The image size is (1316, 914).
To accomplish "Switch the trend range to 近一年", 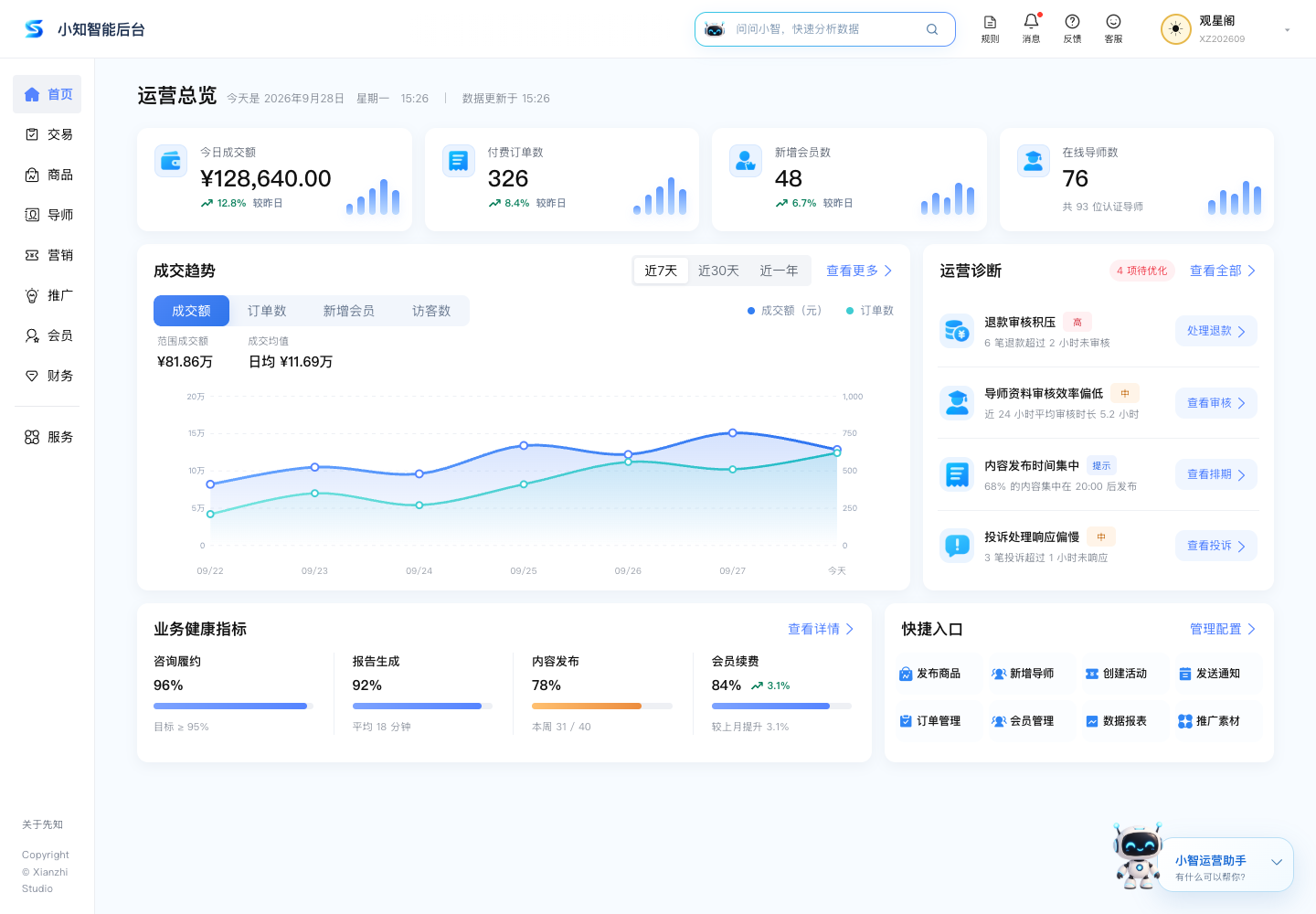I will [x=779, y=271].
